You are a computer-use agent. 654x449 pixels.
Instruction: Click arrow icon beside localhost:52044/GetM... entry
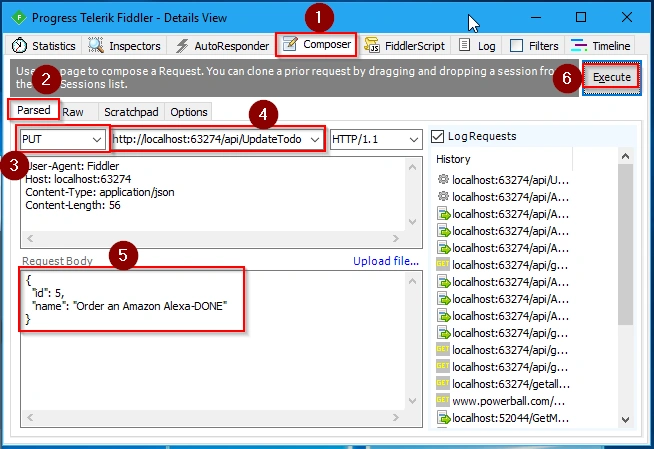click(x=443, y=417)
